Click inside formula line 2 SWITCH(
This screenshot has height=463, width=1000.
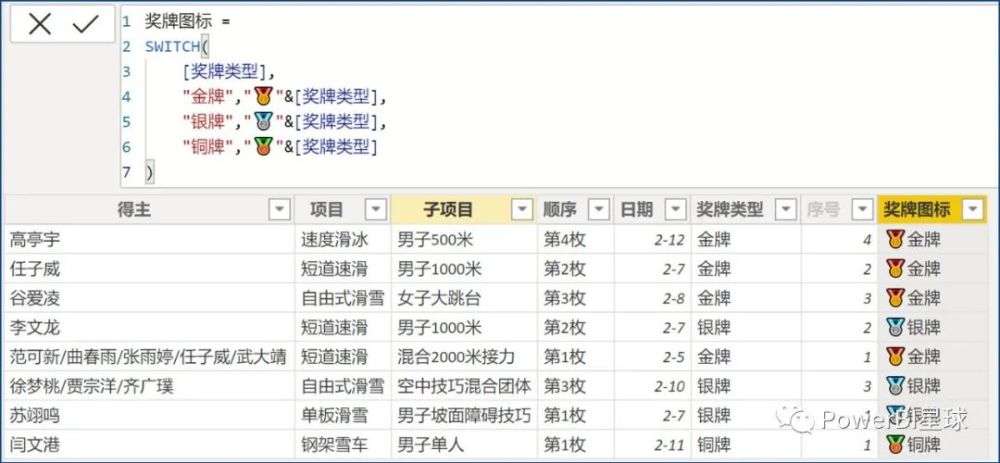(177, 47)
